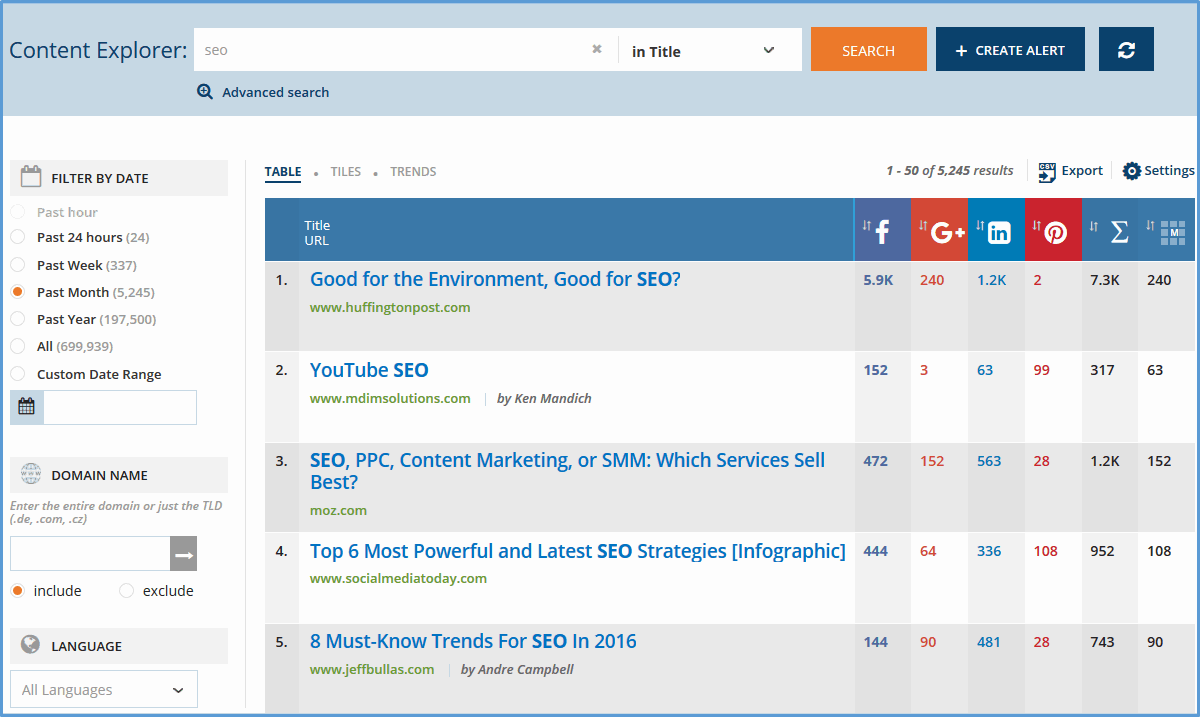
Task: Click the 444 Facebook count for socialmediatoday
Action: pos(876,551)
